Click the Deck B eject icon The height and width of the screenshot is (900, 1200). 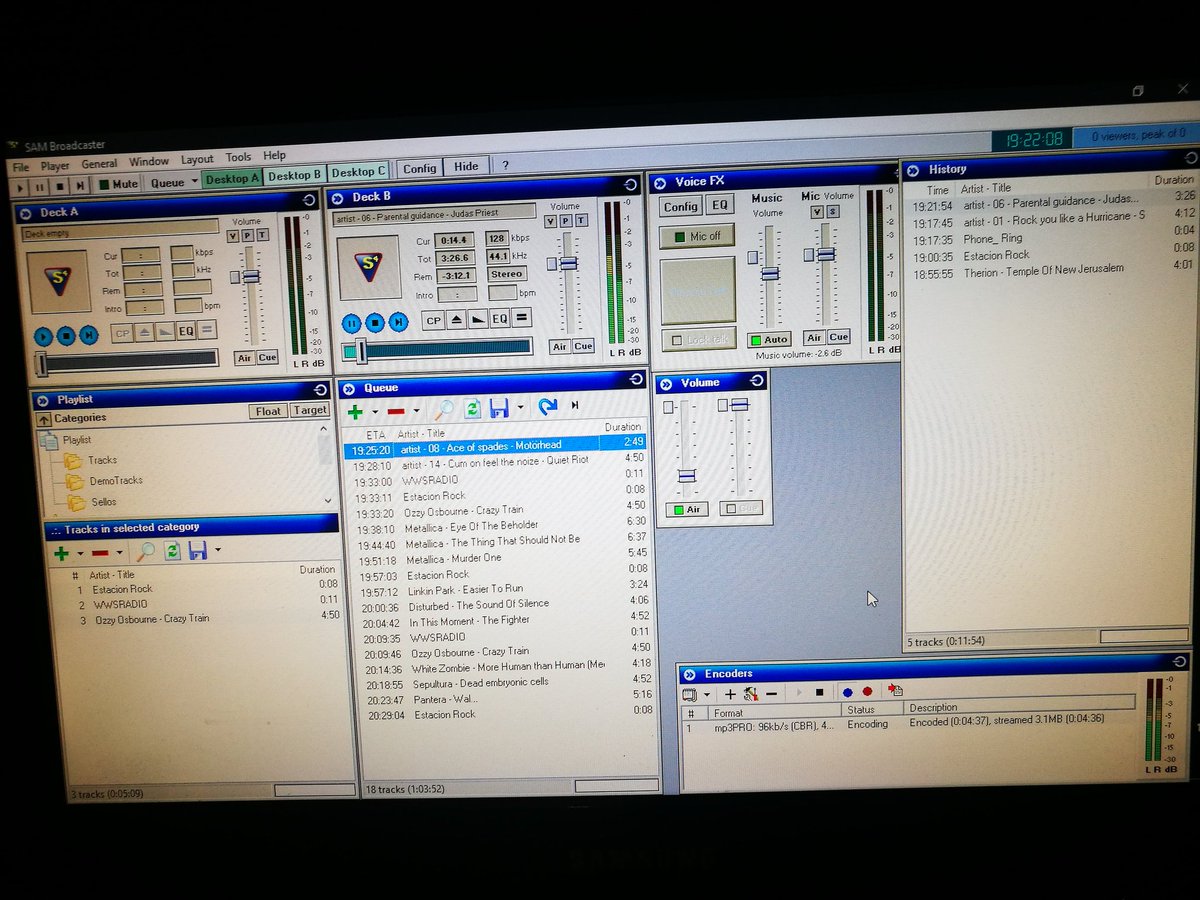tap(455, 320)
